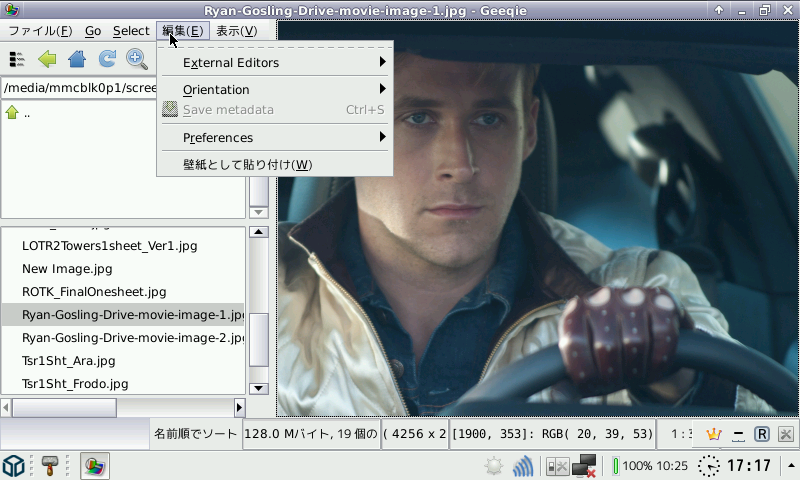Expand Preferences submenu
The height and width of the screenshot is (480, 800).
[276, 138]
